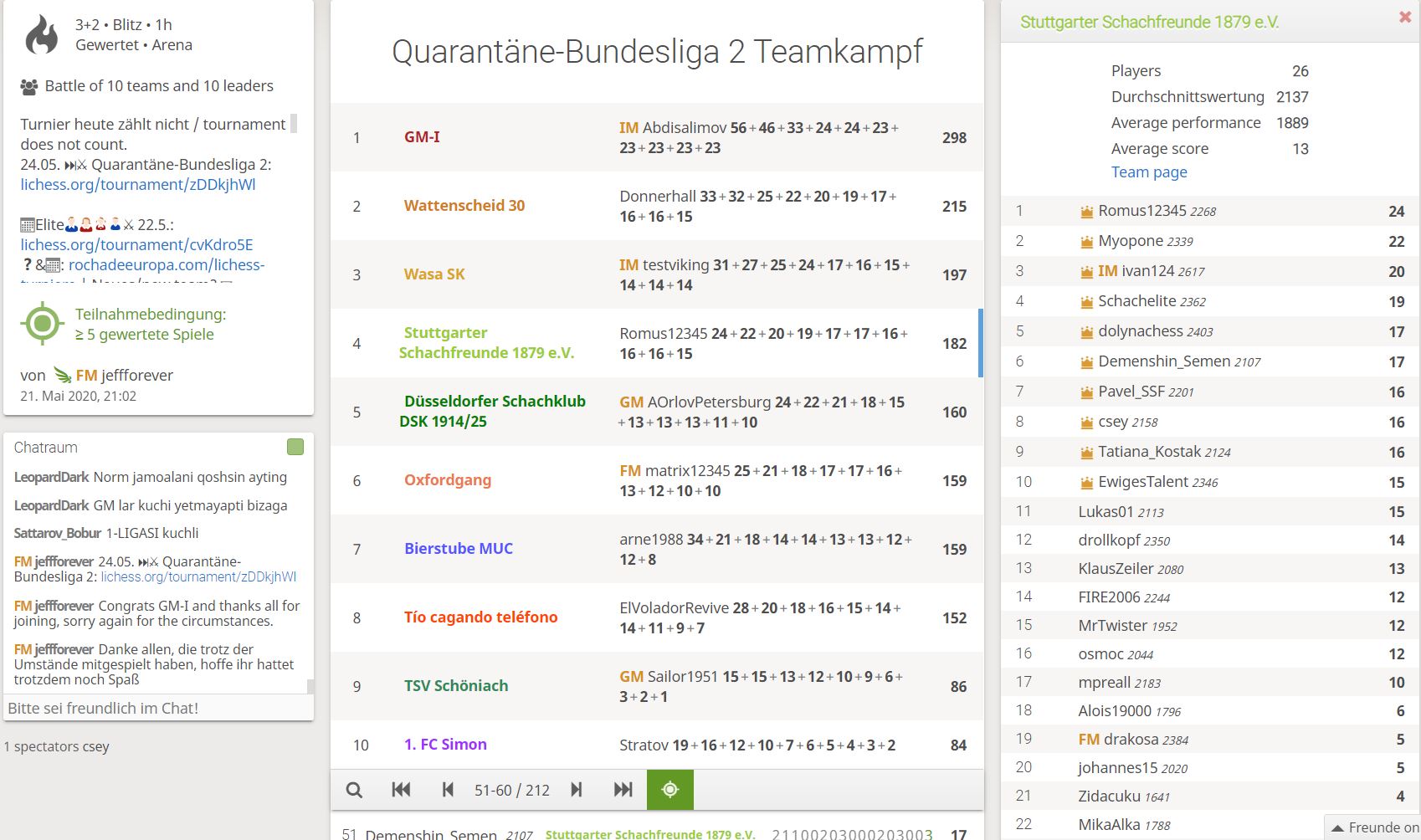1421x840 pixels.
Task: Click the search magnifier icon in pager
Action: 354,790
